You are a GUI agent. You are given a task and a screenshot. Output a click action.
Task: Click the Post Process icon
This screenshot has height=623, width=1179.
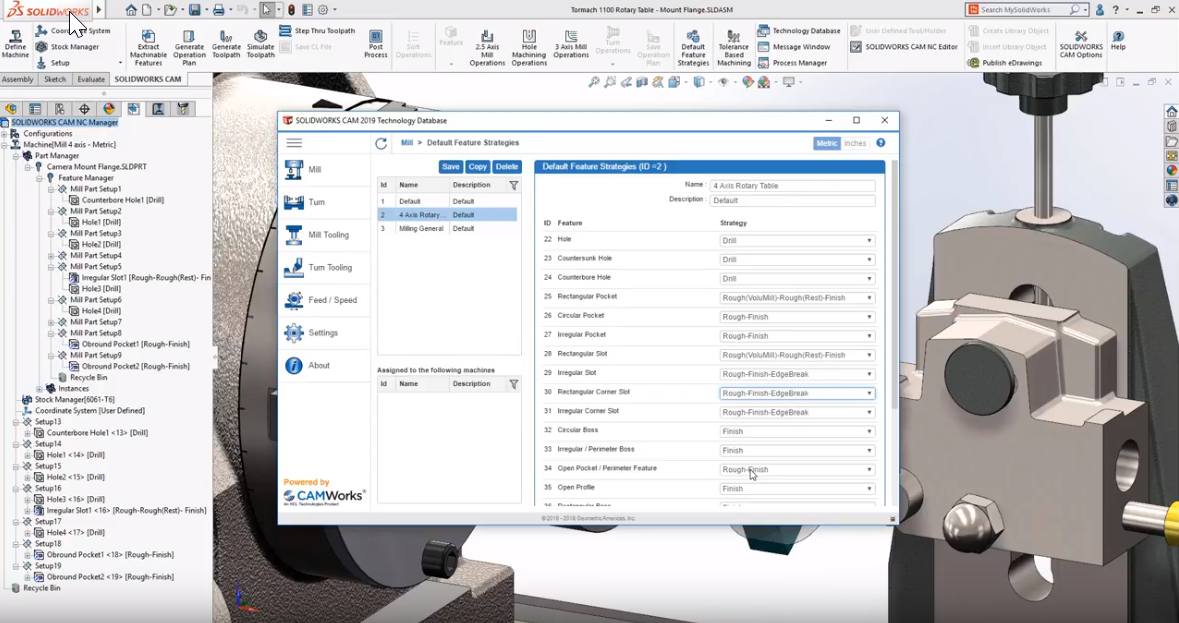pyautogui.click(x=375, y=45)
